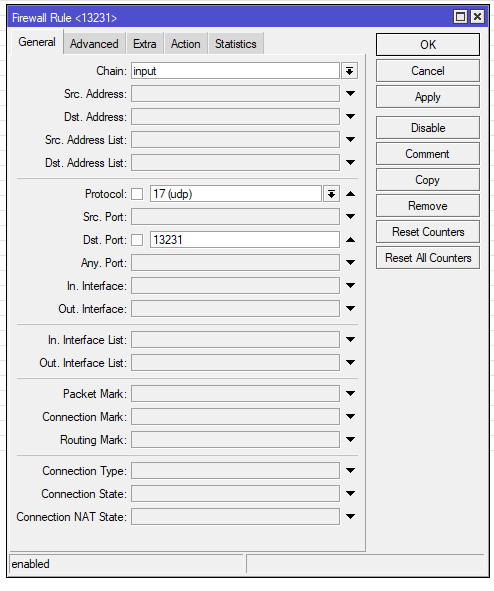Click the Protocol field showing 17 (udp)
The width and height of the screenshot is (494, 591).
click(236, 194)
